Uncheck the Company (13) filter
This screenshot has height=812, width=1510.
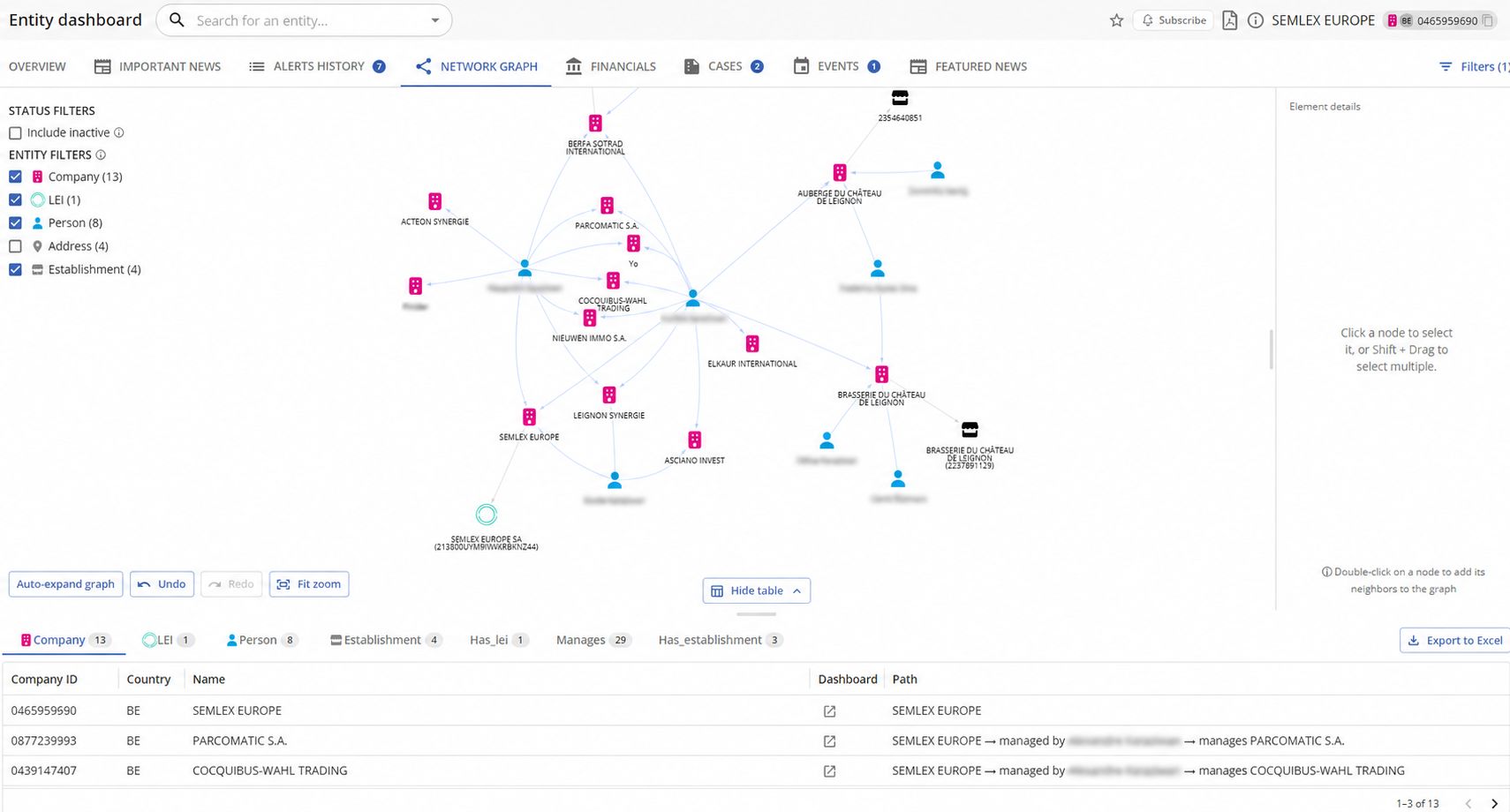pos(15,177)
